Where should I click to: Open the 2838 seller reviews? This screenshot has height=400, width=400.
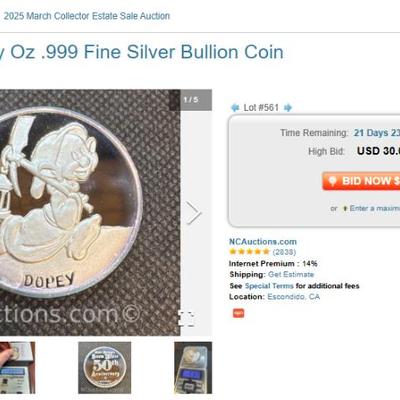(x=284, y=252)
